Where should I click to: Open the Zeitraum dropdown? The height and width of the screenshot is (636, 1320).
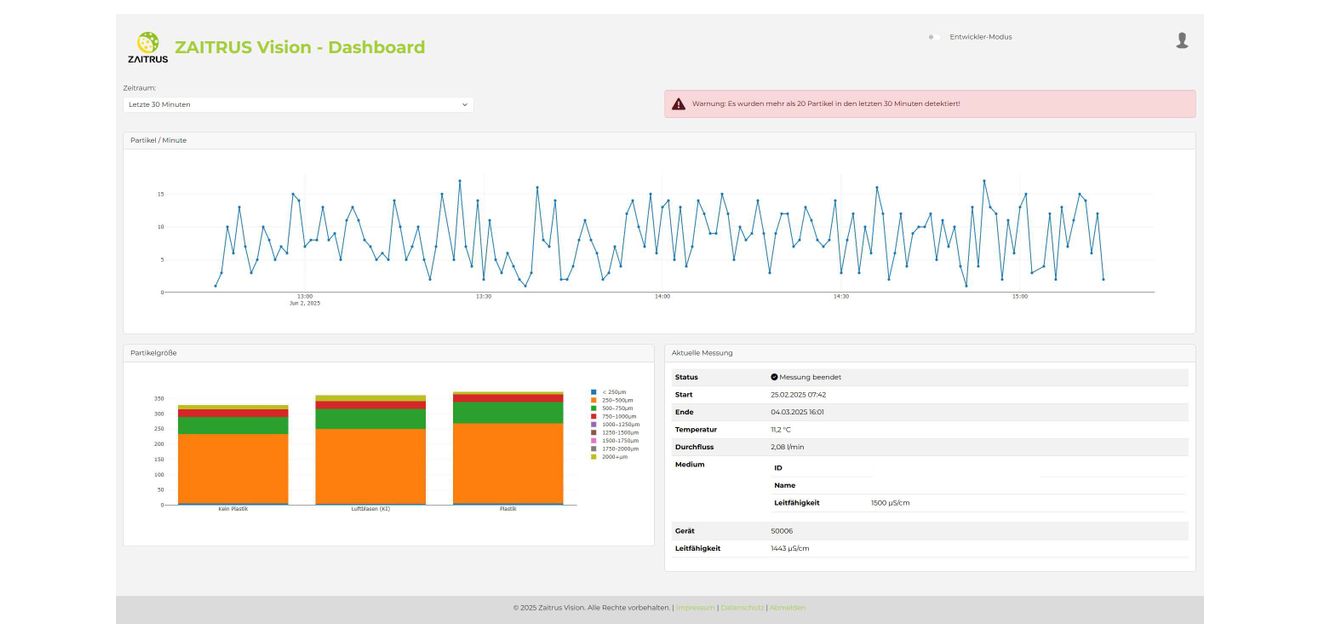coord(298,104)
